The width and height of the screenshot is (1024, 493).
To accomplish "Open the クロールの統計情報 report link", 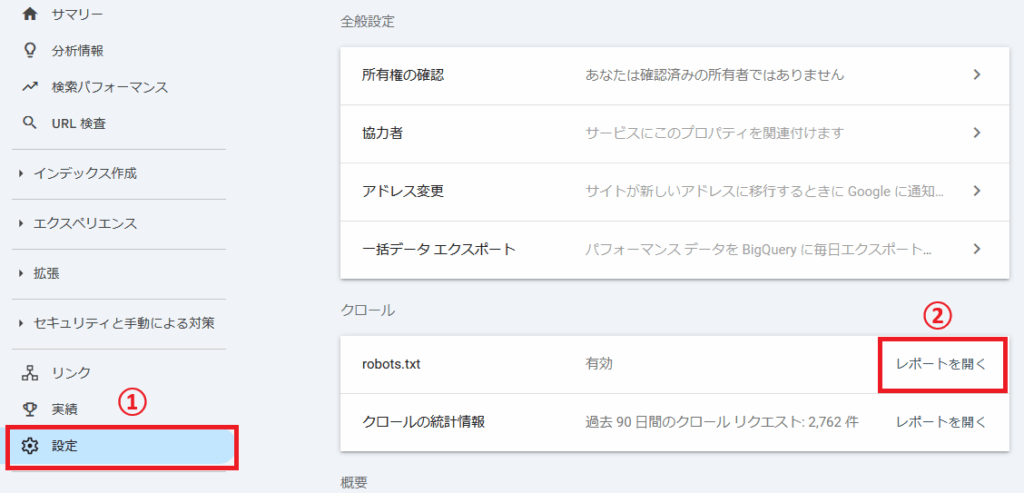I will [x=940, y=422].
